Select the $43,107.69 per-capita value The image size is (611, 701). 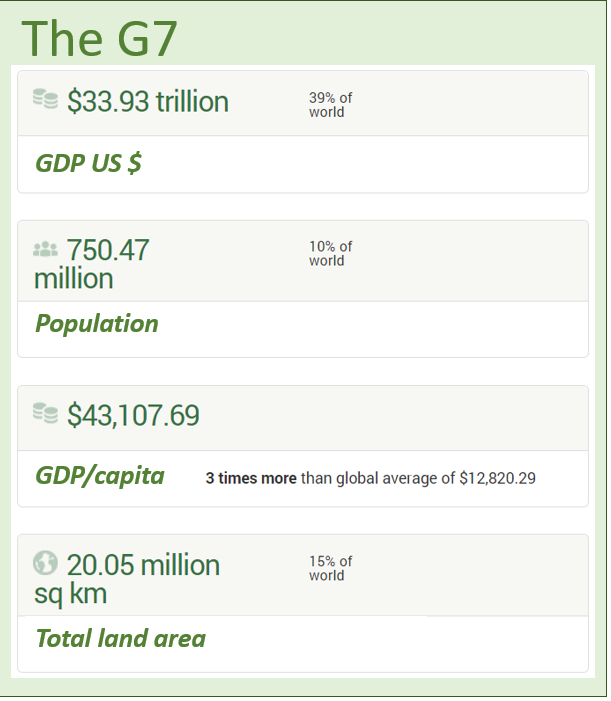click(x=133, y=415)
